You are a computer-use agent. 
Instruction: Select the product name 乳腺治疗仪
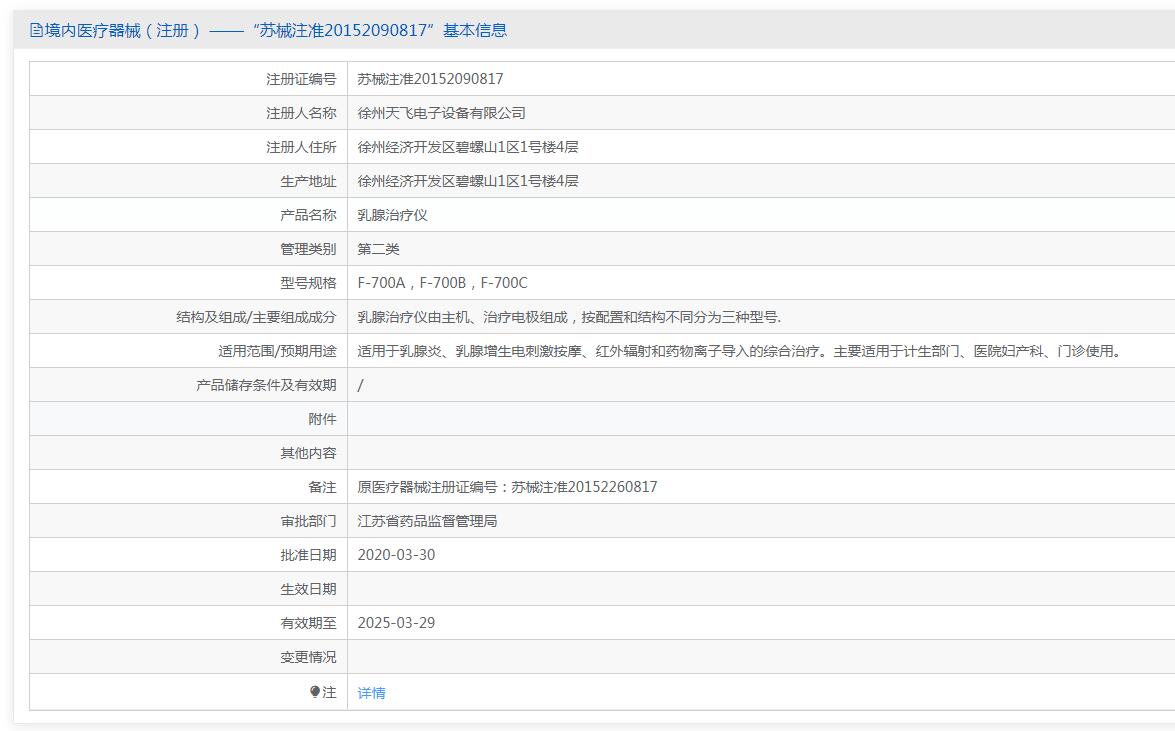(x=392, y=215)
